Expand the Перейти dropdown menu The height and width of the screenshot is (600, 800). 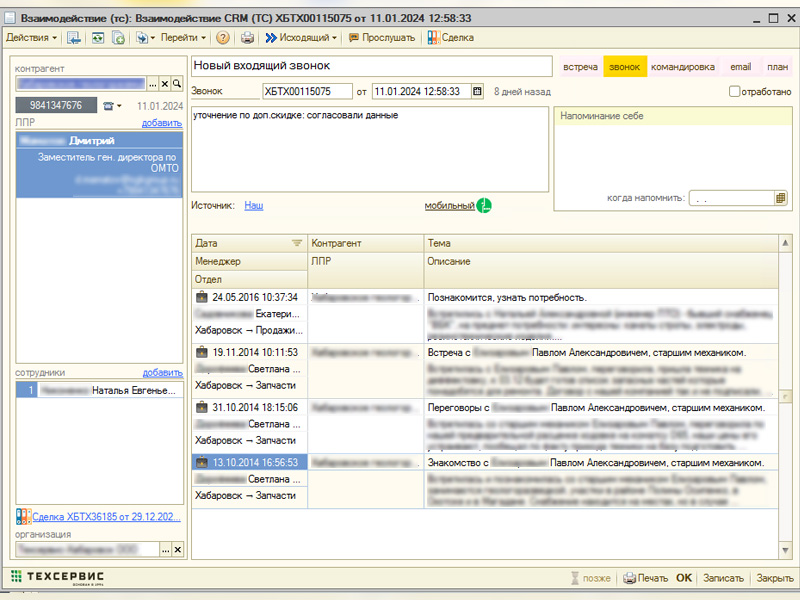pos(183,38)
